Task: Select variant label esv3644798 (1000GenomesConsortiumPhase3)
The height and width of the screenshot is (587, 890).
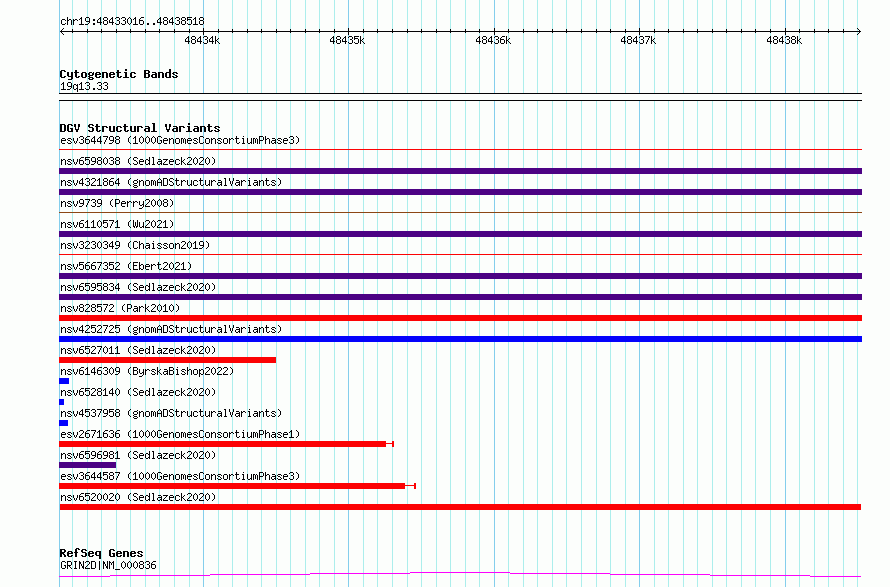Action: pos(180,140)
